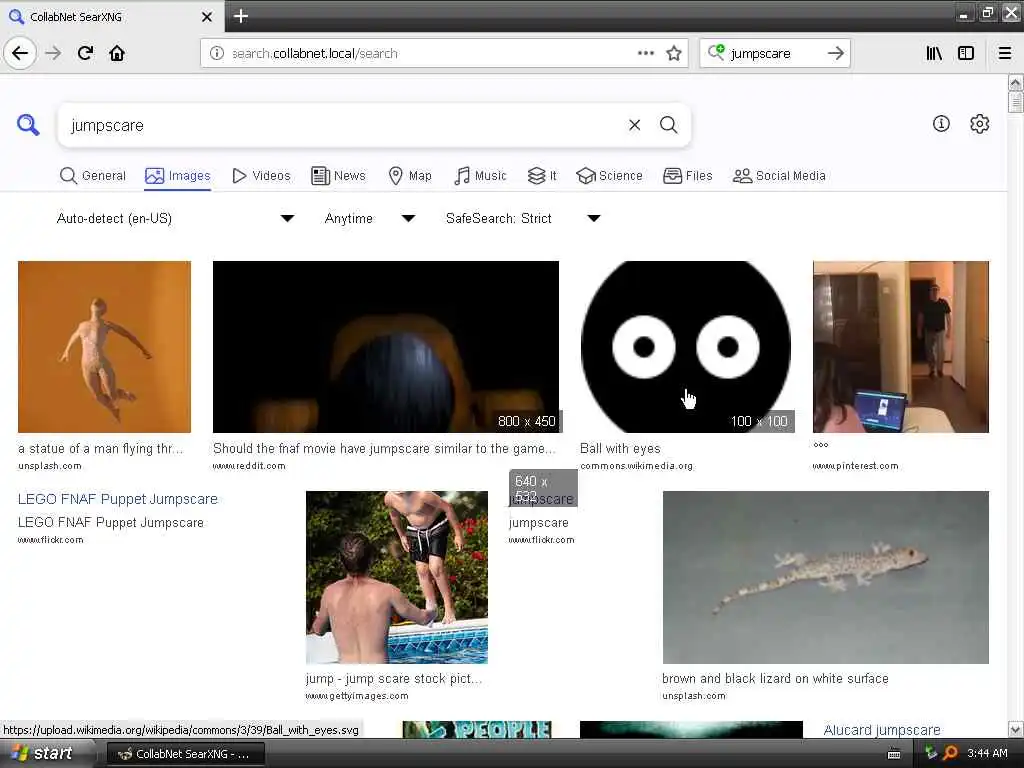This screenshot has width=1024, height=768.
Task: Open the SearXNG about info icon
Action: point(941,123)
